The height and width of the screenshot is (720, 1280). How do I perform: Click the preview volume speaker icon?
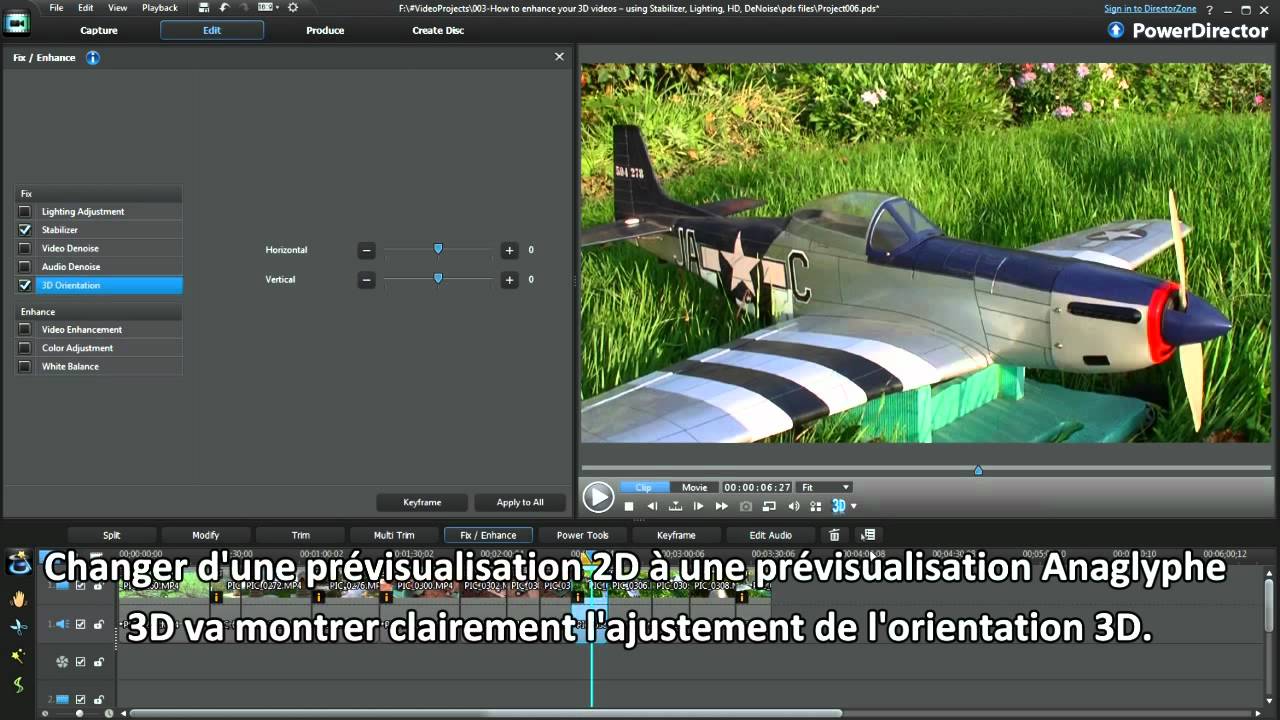(793, 506)
